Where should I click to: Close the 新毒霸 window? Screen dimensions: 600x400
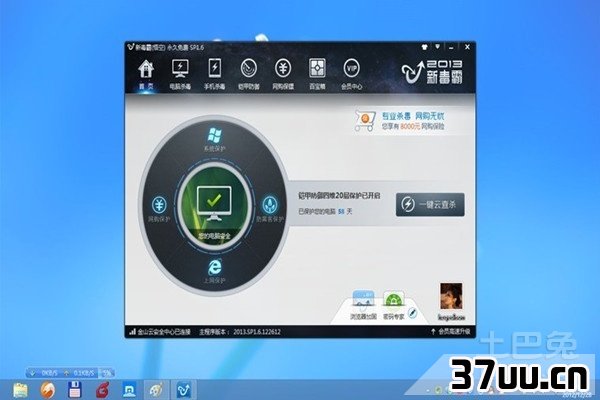467,47
